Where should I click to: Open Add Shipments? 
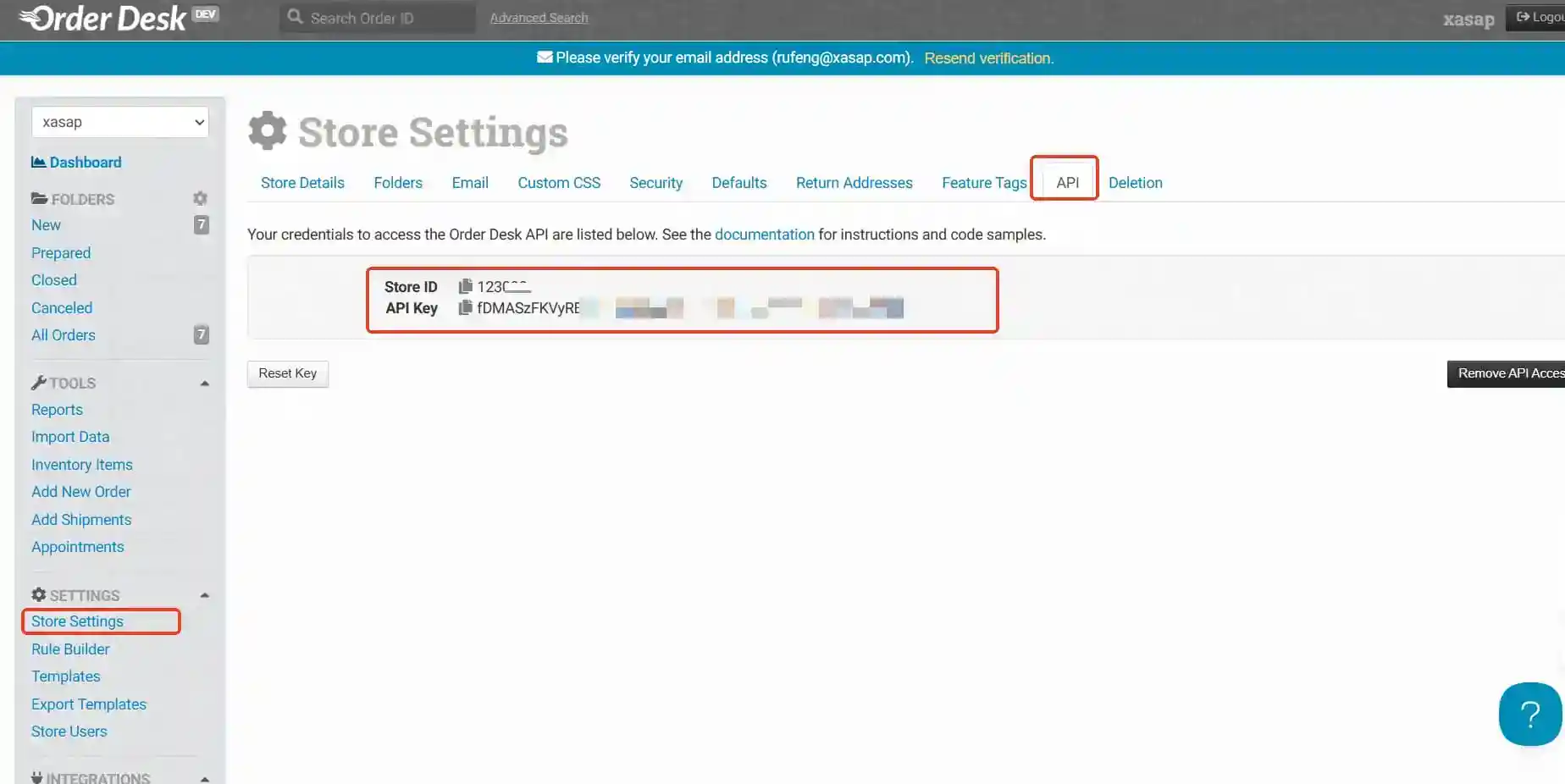[81, 520]
